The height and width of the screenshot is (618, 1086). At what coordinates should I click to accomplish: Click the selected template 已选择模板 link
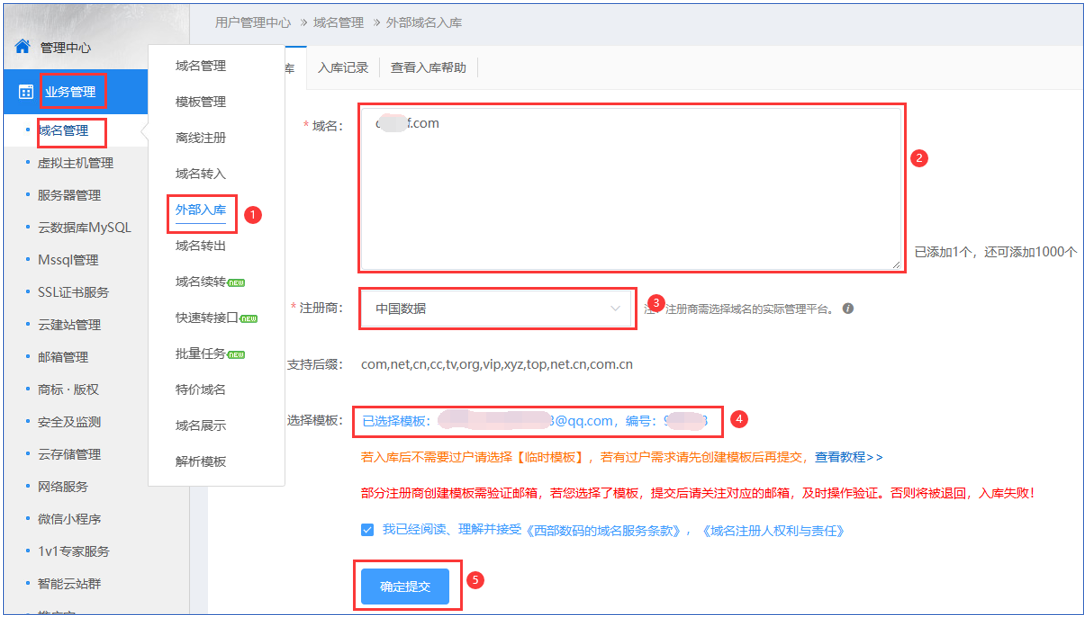coord(535,421)
